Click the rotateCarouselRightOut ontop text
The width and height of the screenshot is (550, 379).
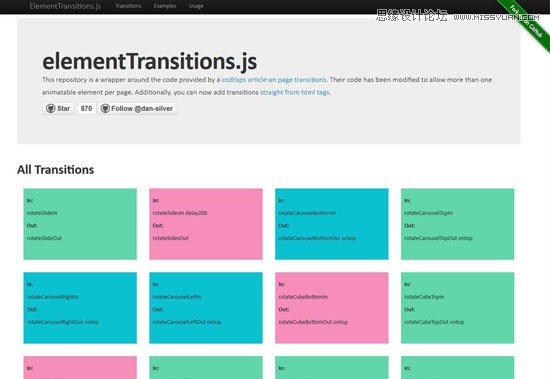tap(63, 322)
